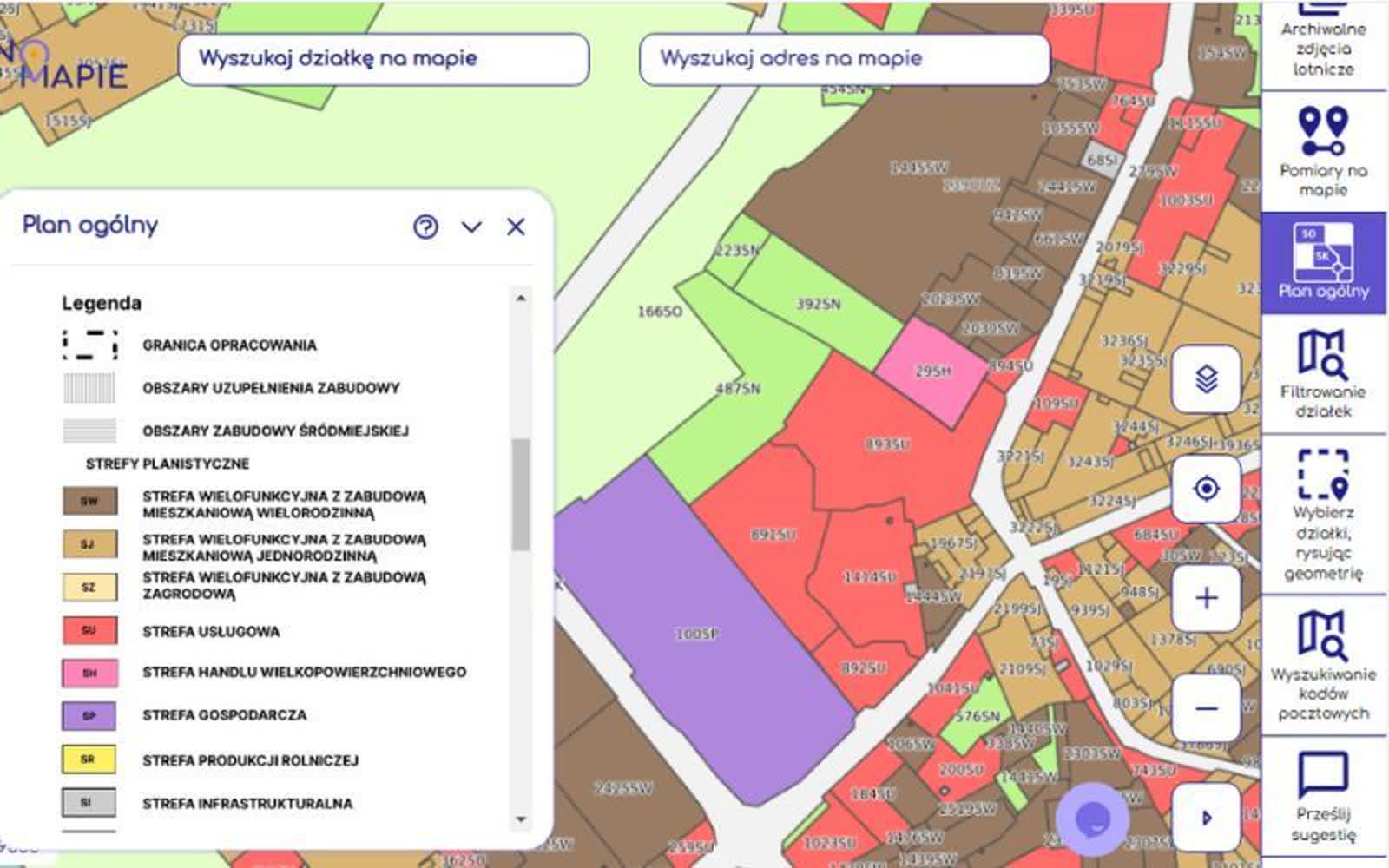1389x868 pixels.
Task: Collapse the Plan ogólny panel chevron
Action: pyautogui.click(x=471, y=227)
